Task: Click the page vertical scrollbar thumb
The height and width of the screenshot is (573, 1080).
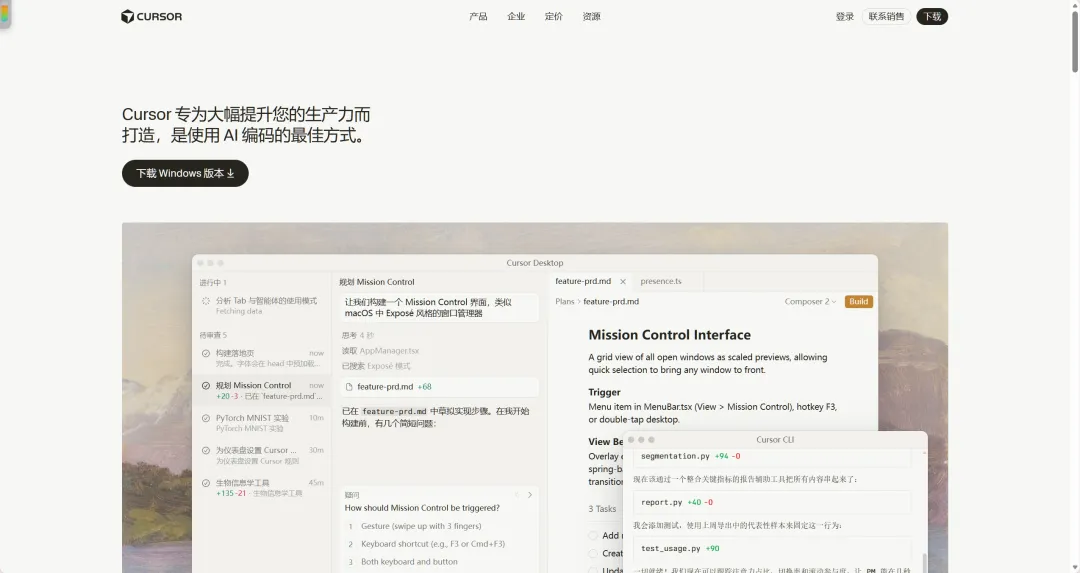Action: [x=1074, y=41]
